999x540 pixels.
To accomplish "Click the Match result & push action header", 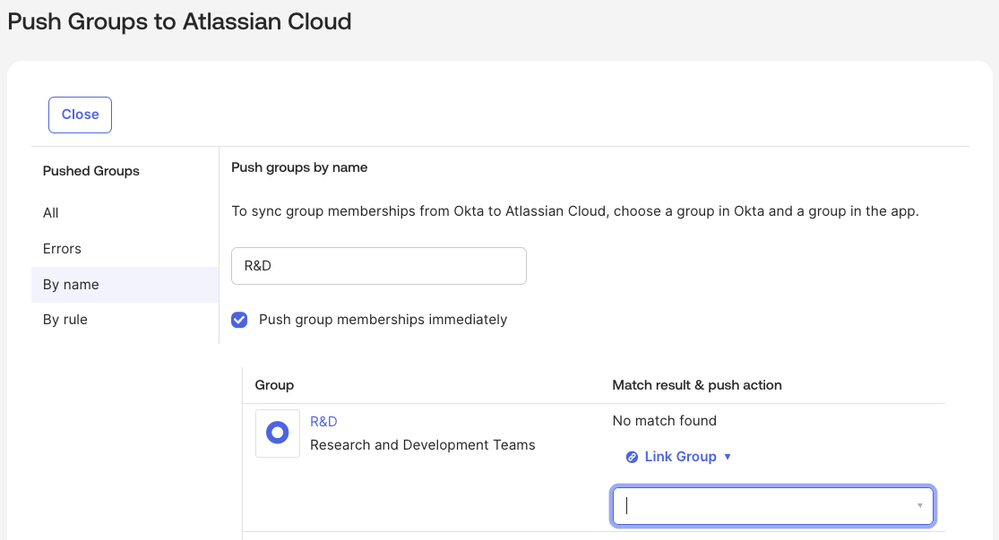I will point(697,385).
